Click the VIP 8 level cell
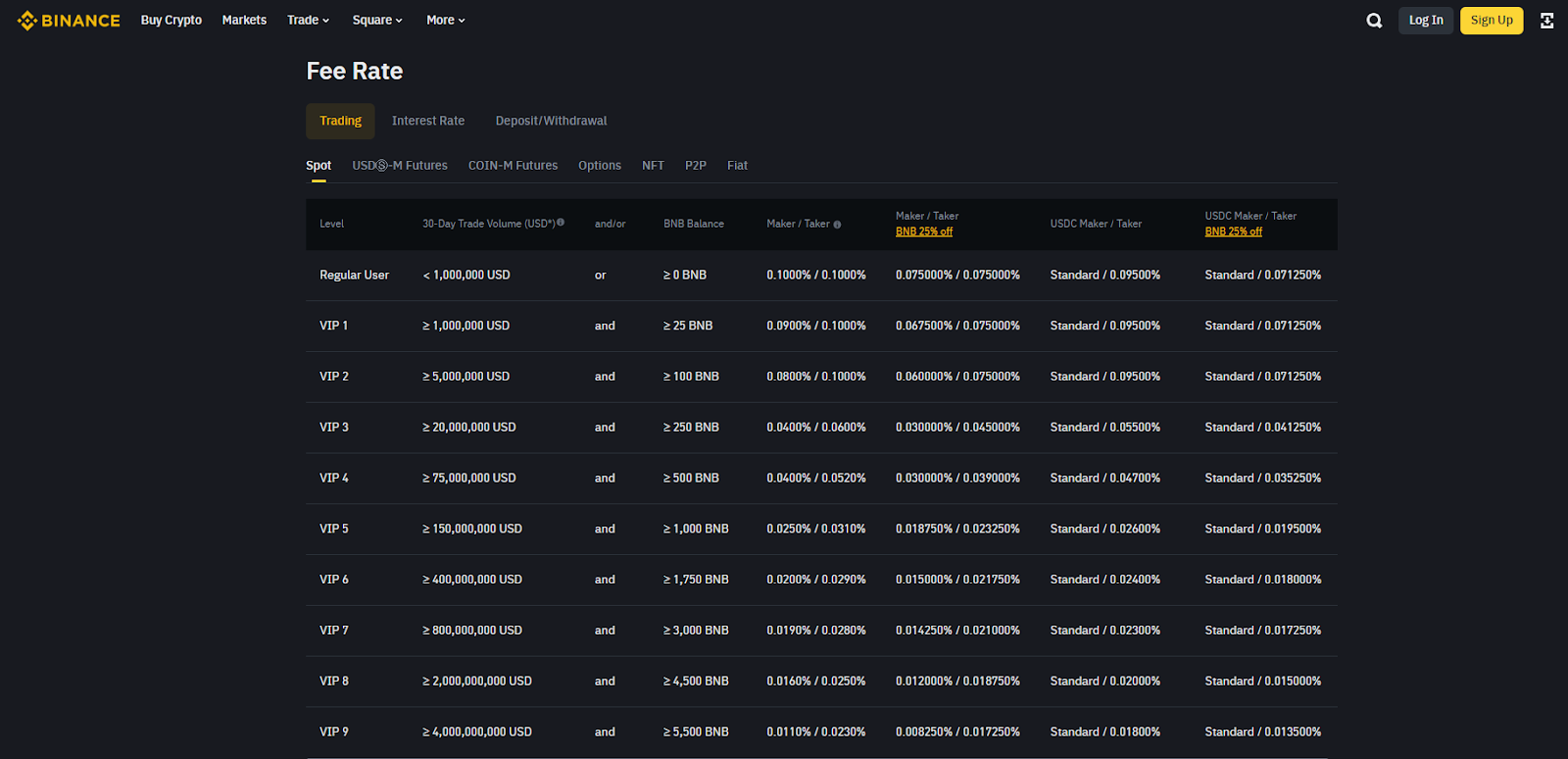Screen dimensions: 1568x759 click(x=334, y=682)
